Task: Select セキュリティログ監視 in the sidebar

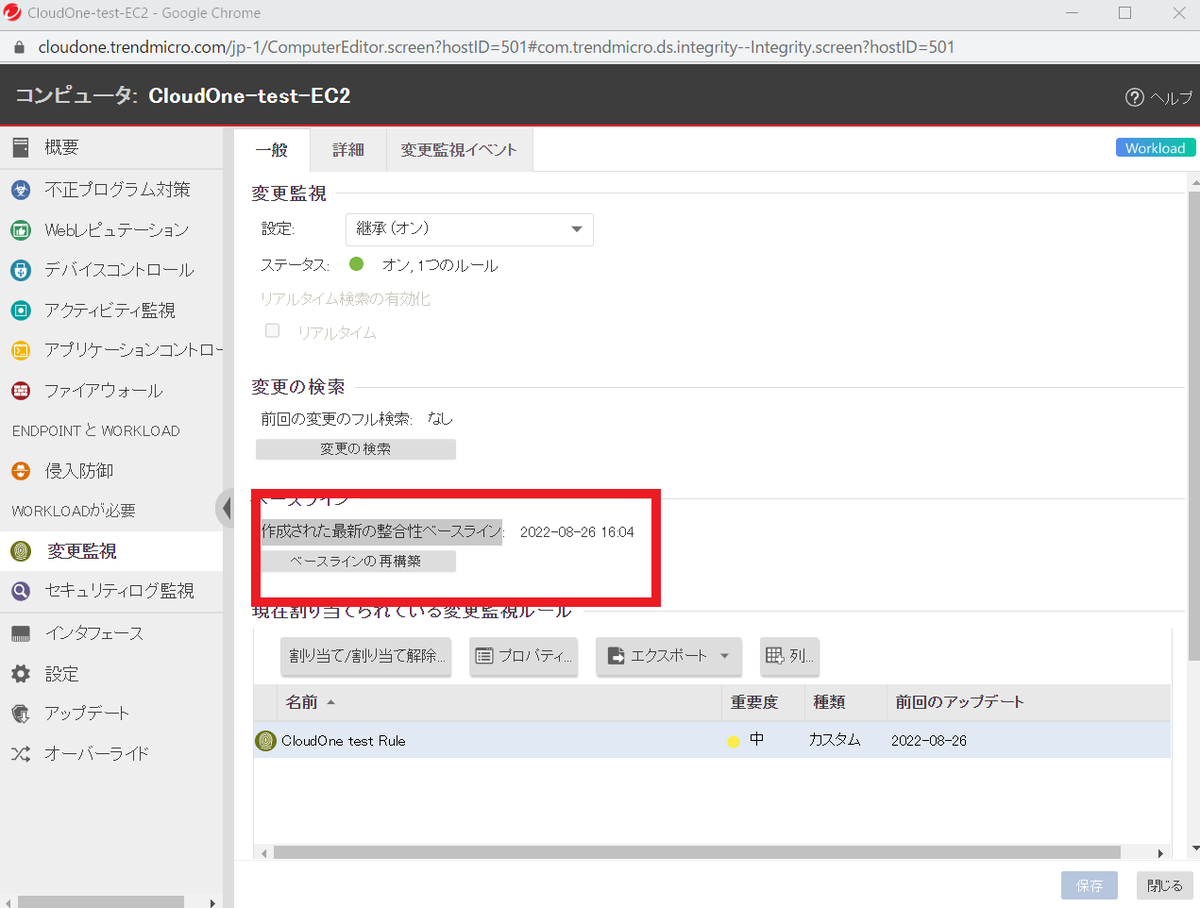Action: point(111,591)
